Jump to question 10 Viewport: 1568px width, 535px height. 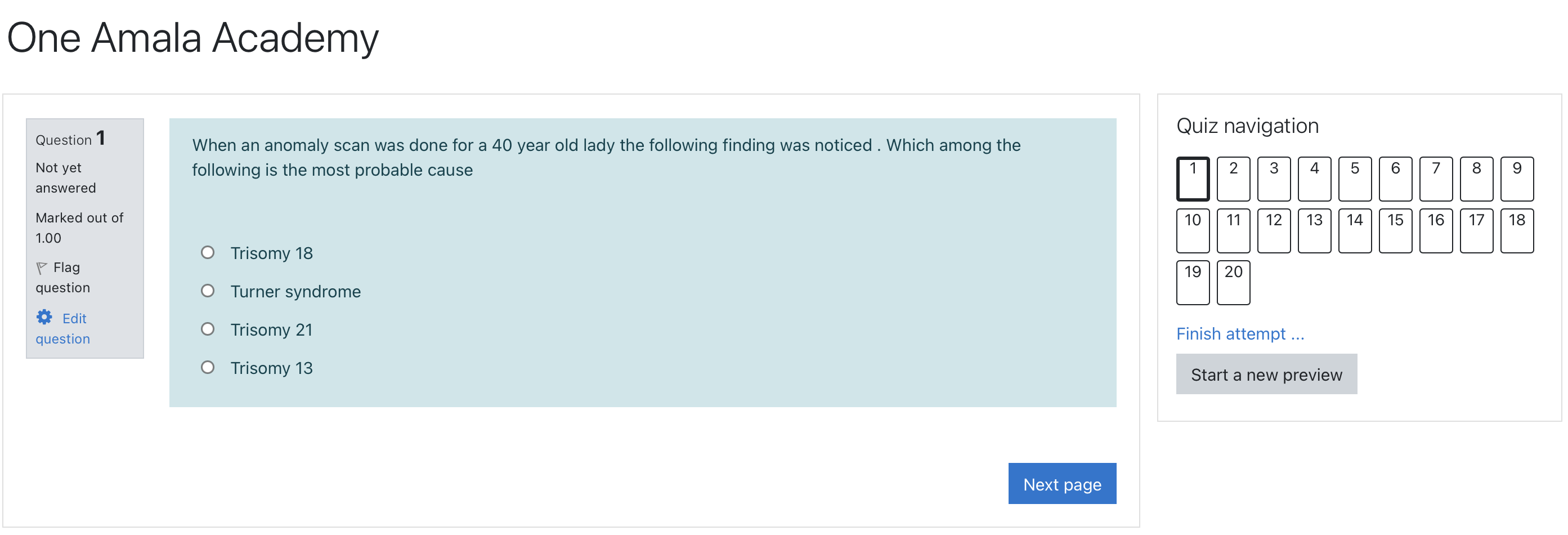[1192, 230]
